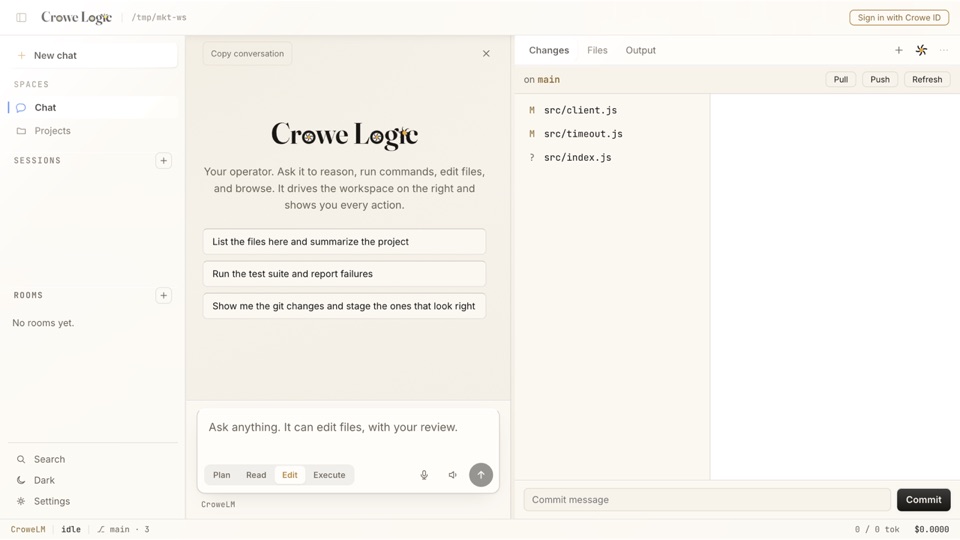Open the more options ellipsis menu
This screenshot has width=960, height=540.
[x=944, y=50]
